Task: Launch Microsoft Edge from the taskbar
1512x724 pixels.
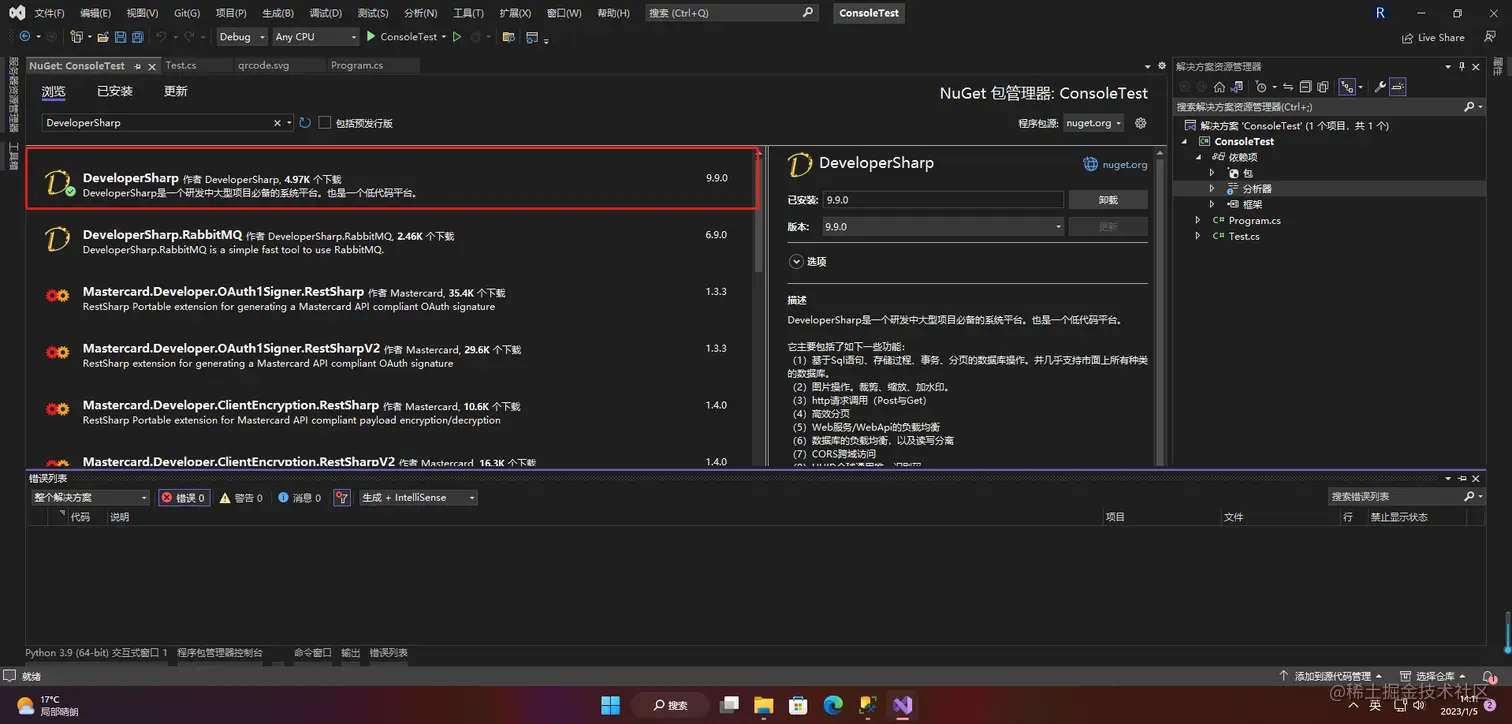Action: tap(833, 705)
